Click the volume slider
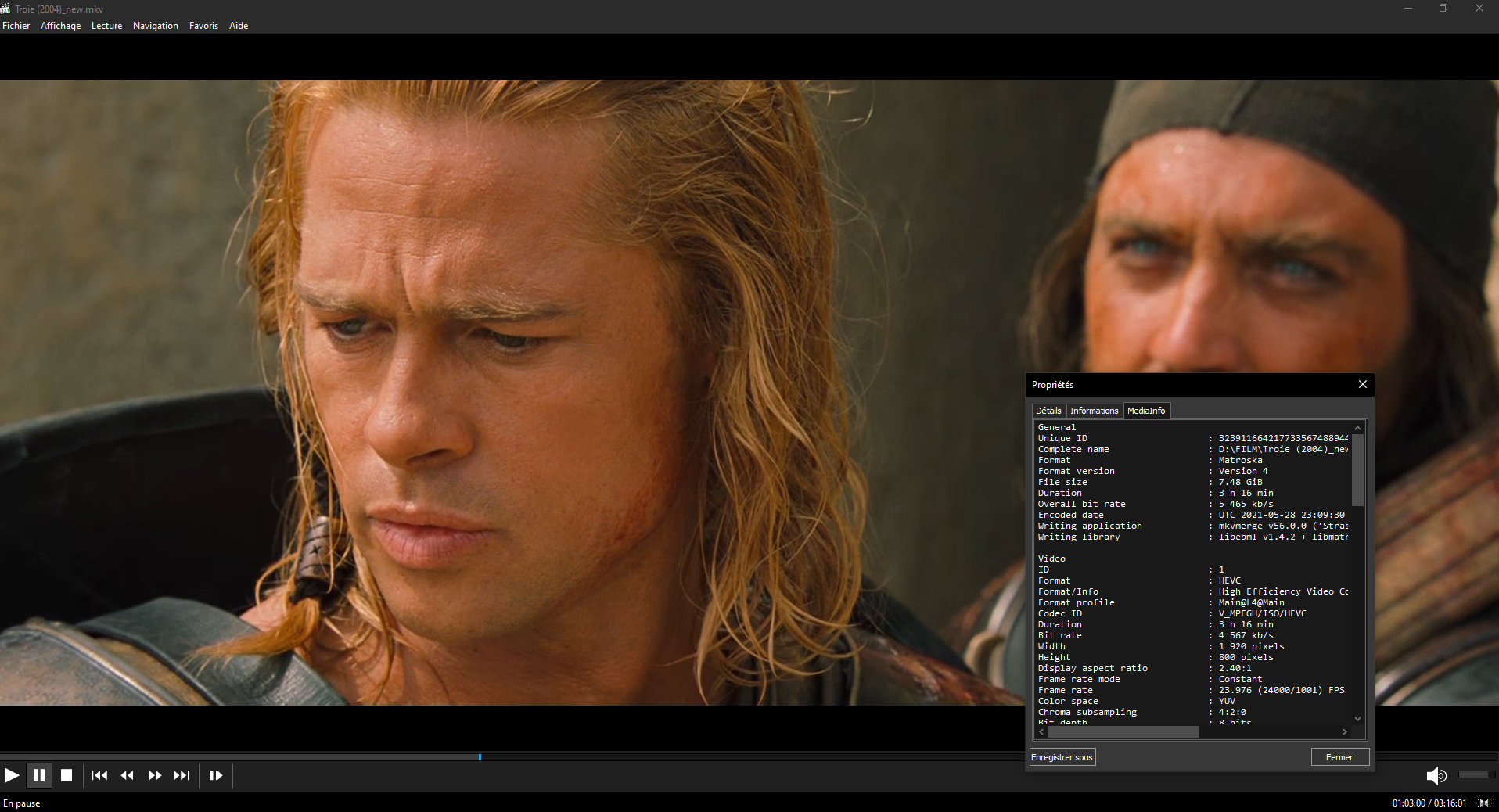Screen dimensions: 1499x812 [1476, 774]
